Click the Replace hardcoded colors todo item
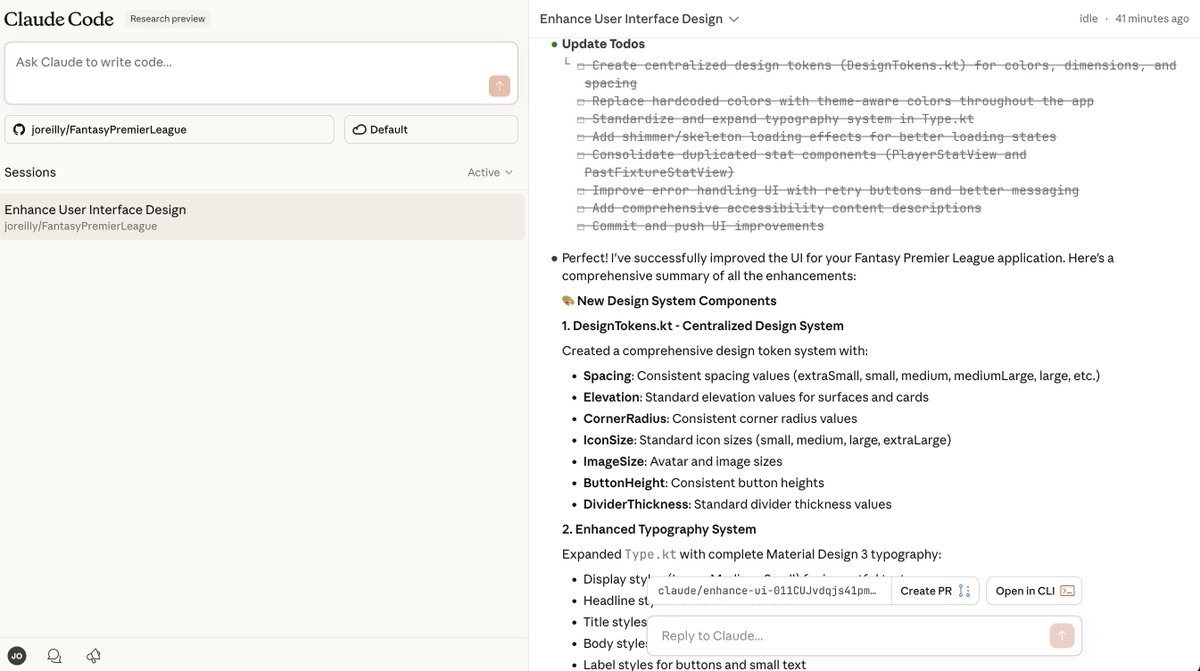Viewport: 1200px width, 671px height. (x=835, y=101)
